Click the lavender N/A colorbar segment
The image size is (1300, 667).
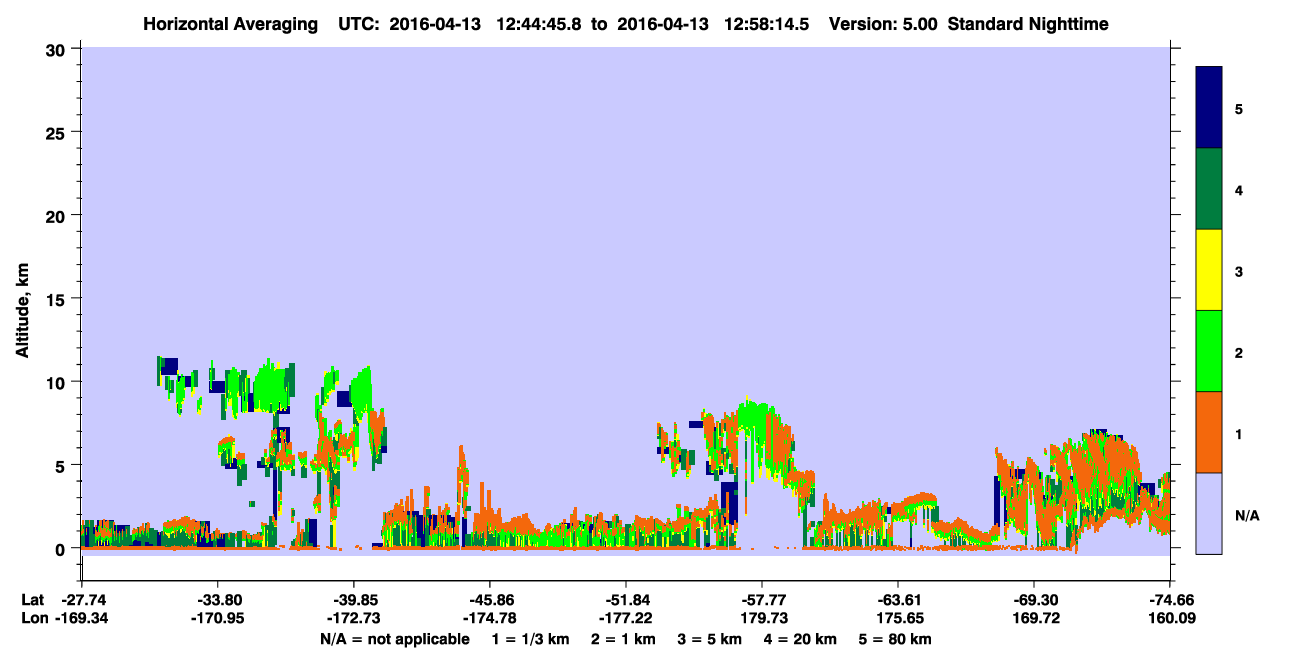coord(1209,513)
